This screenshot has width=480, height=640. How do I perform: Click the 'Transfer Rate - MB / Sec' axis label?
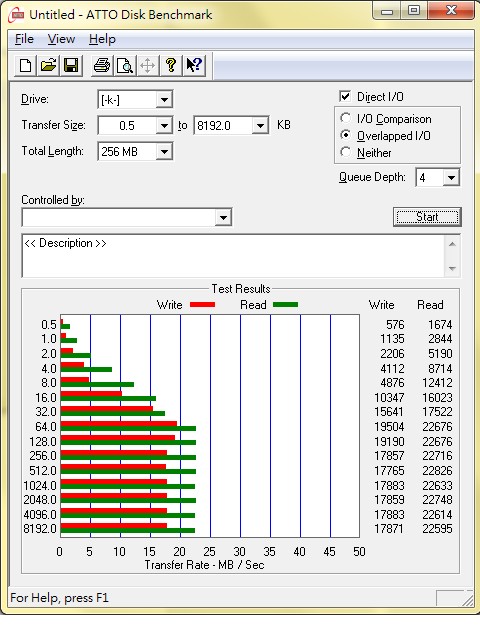[204, 565]
